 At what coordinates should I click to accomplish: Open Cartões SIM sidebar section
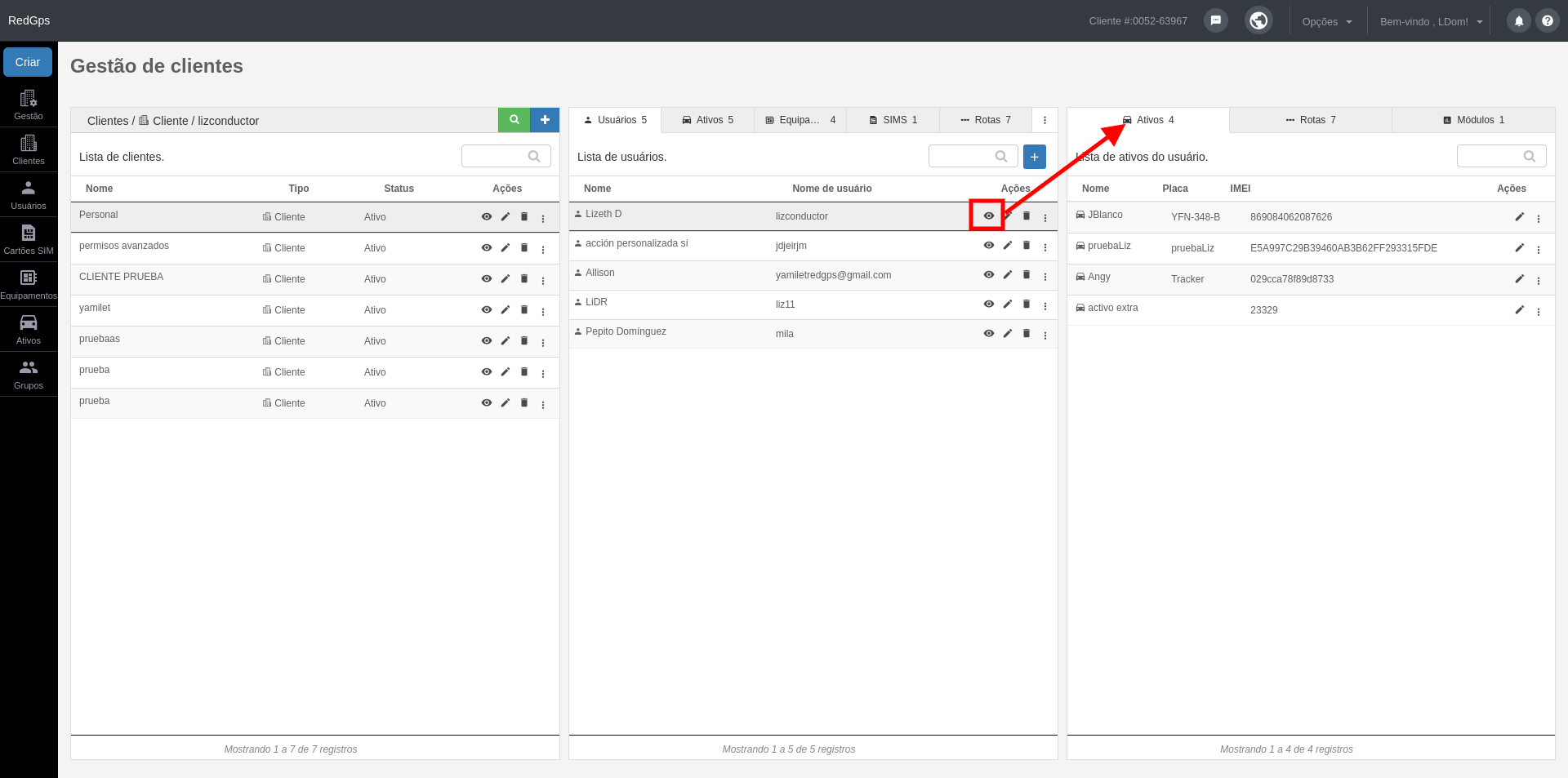29,239
